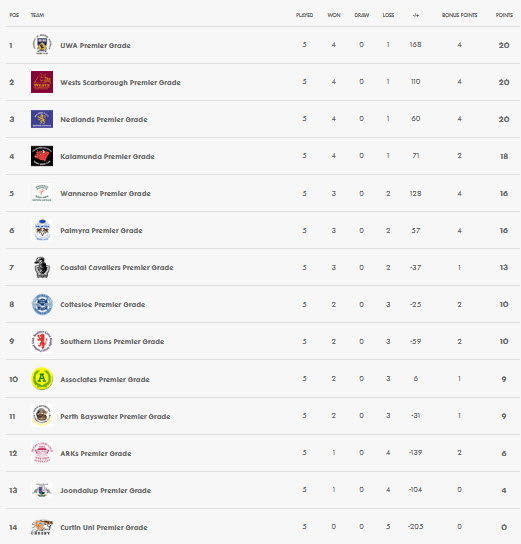Click Kalamunda Premier Grade team name
Viewport: 521px width, 544px height.
tap(107, 156)
